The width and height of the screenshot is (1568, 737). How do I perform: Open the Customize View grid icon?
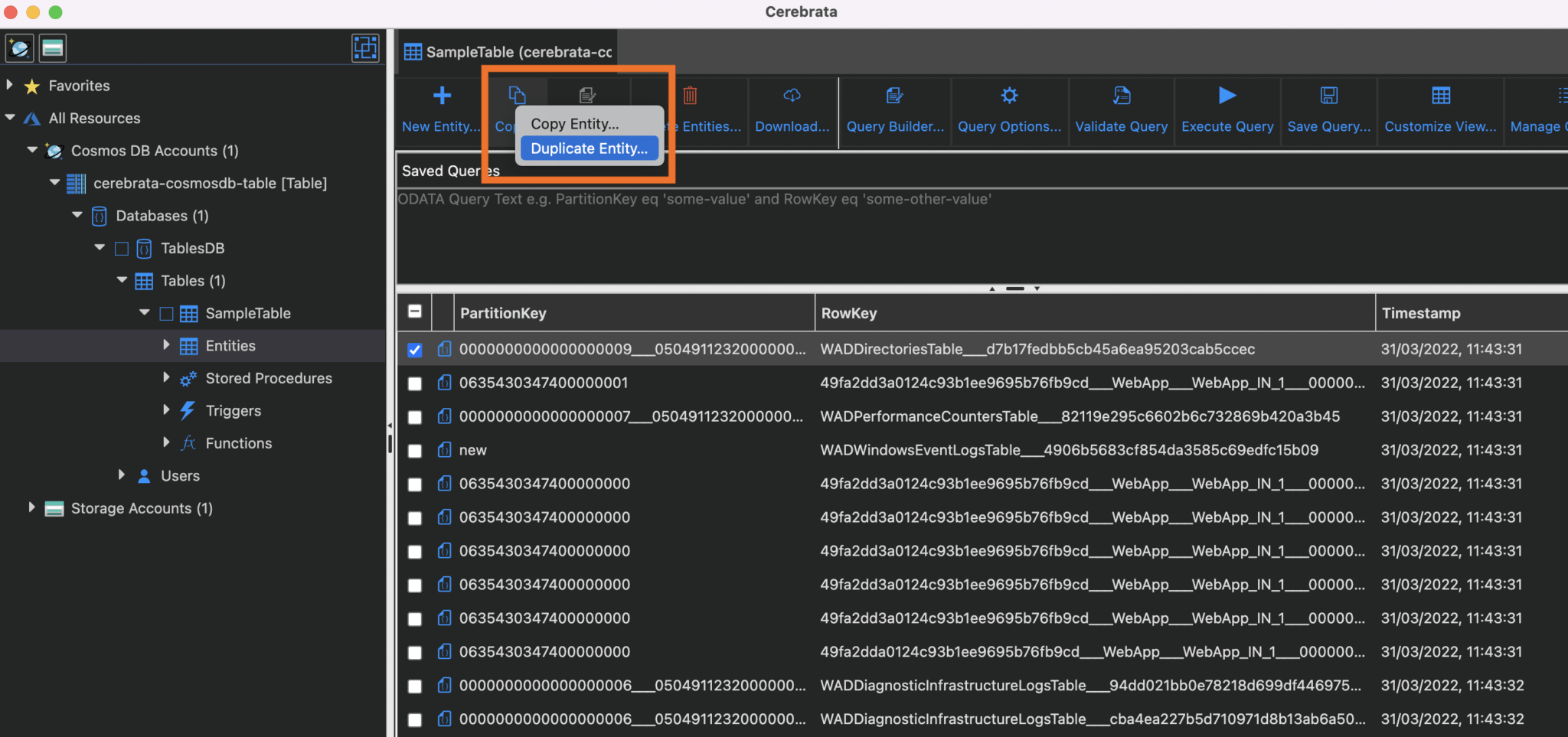1440,95
